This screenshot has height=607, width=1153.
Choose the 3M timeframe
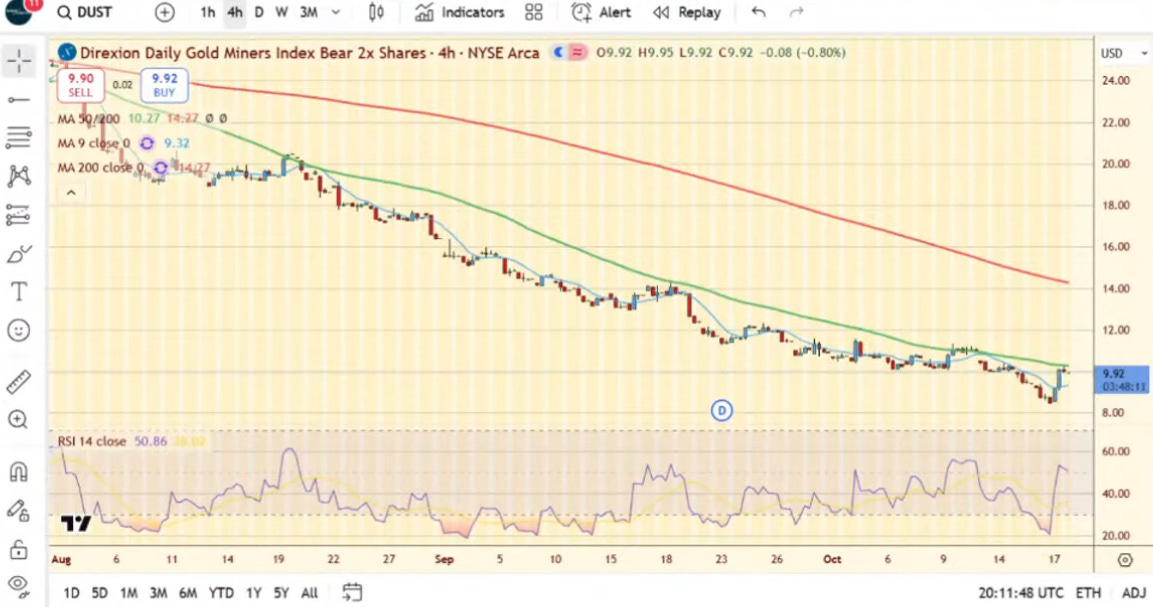[x=309, y=13]
